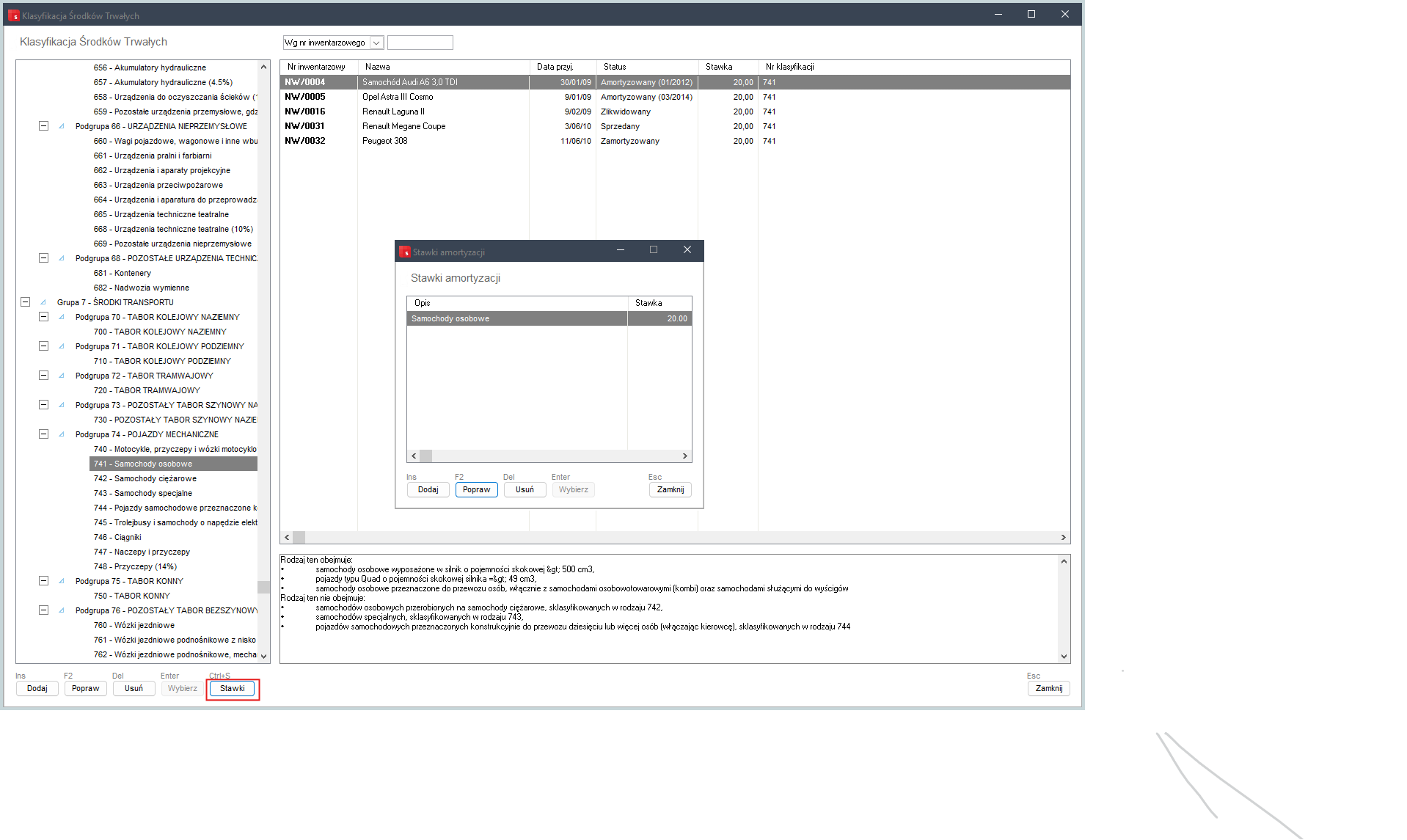Viewport: 1407px width, 840px height.
Task: Click the Nr inwentarzowy column header
Action: point(319,67)
